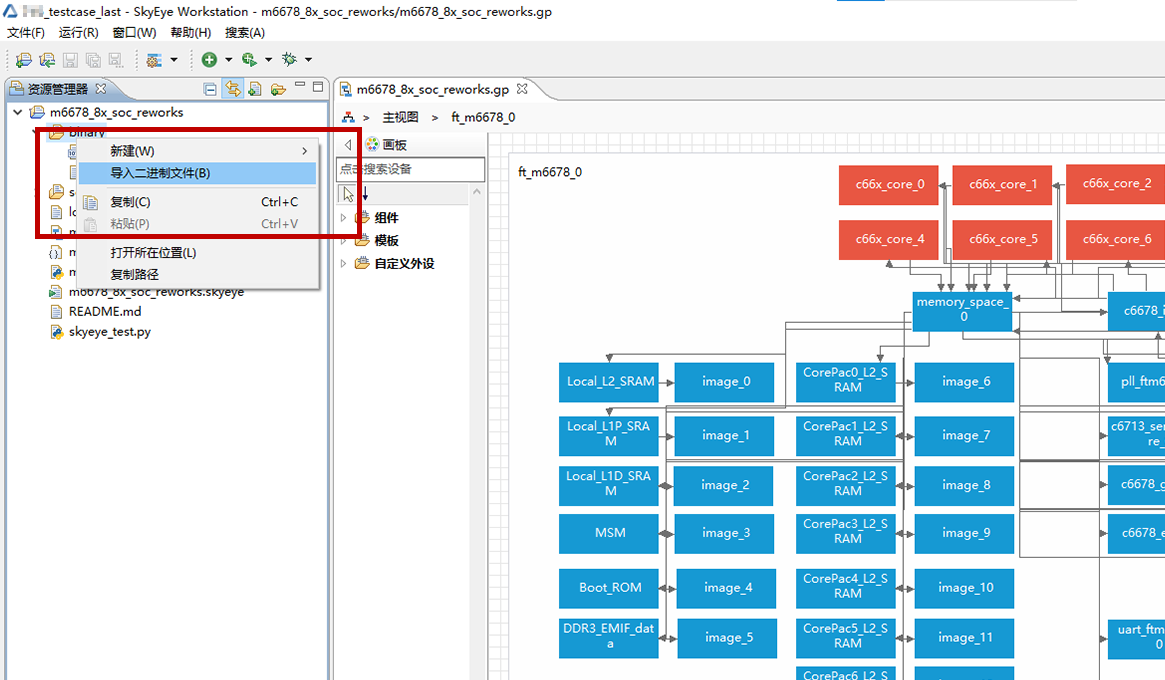Screen dimensions: 1165x680
Task: Open the 窗口(W) menu
Action: pos(134,33)
